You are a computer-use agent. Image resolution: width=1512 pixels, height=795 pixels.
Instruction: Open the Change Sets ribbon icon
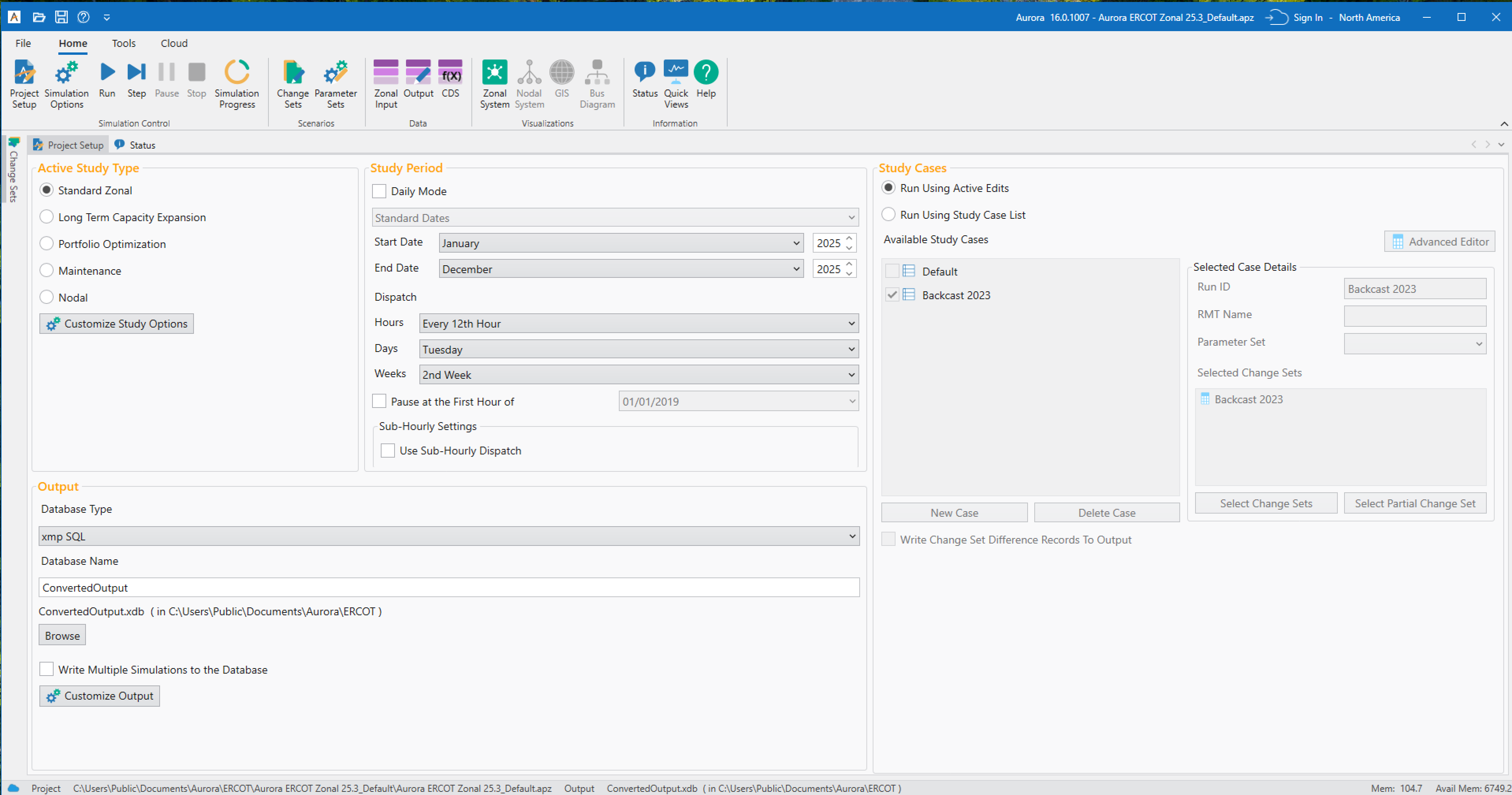coord(293,84)
